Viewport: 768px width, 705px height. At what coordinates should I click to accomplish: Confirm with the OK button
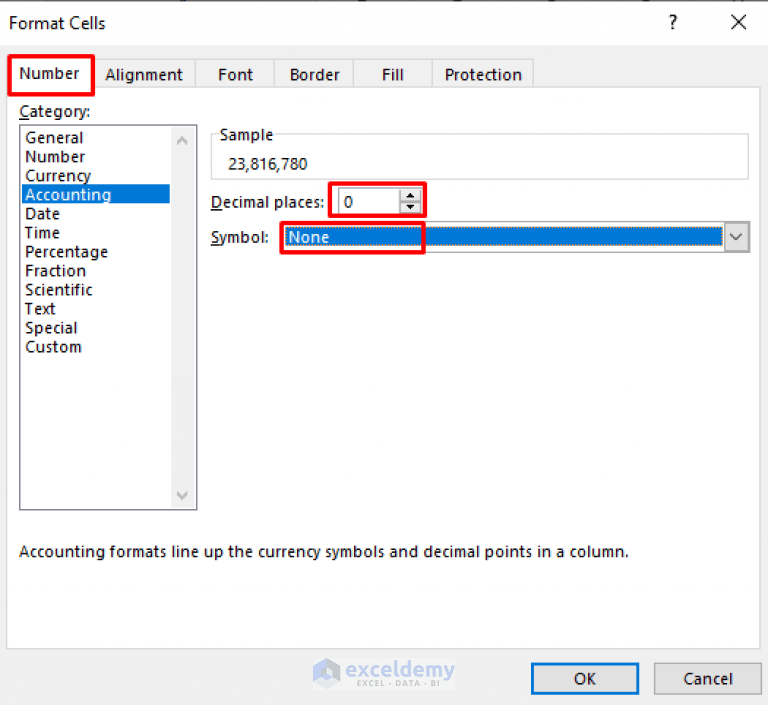pos(585,679)
